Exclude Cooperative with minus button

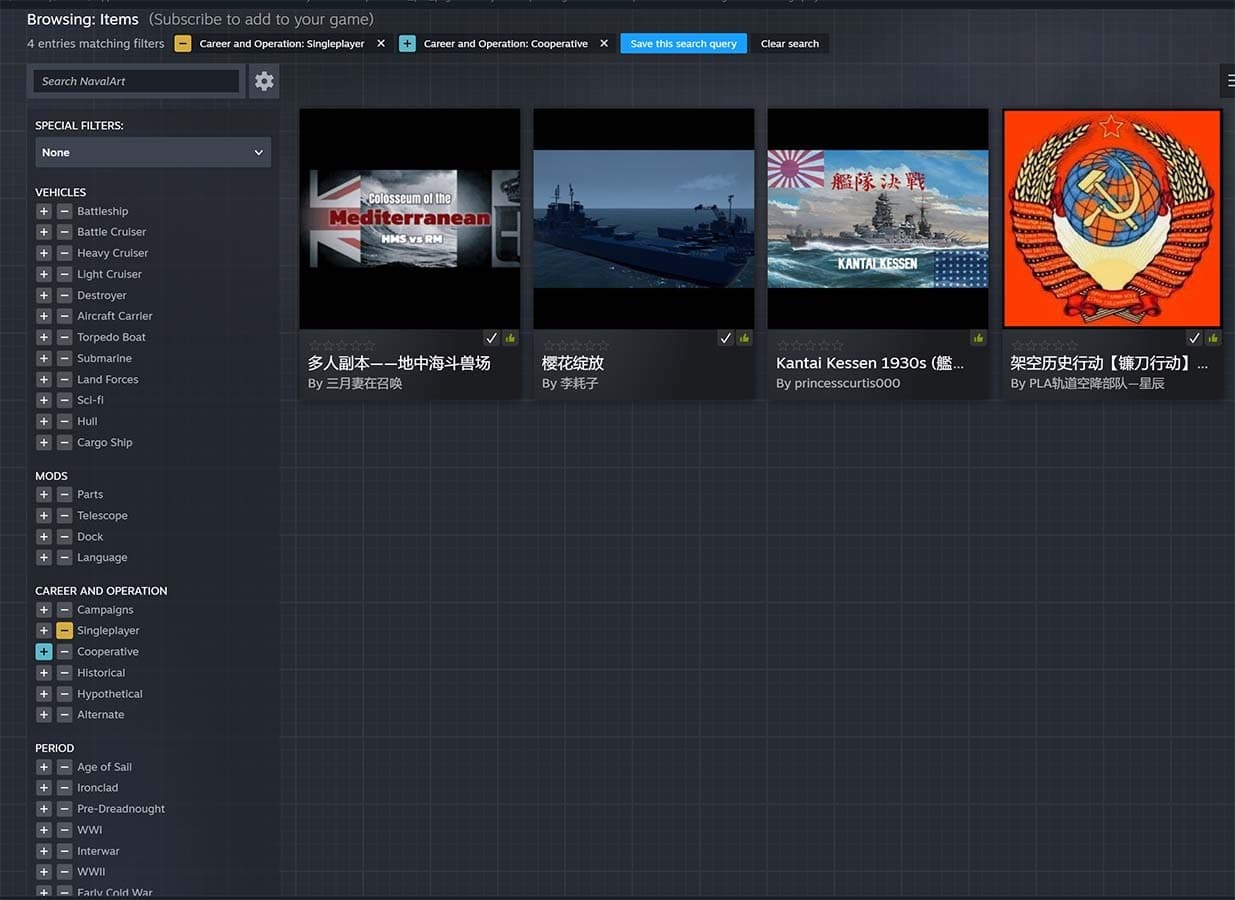(x=64, y=651)
